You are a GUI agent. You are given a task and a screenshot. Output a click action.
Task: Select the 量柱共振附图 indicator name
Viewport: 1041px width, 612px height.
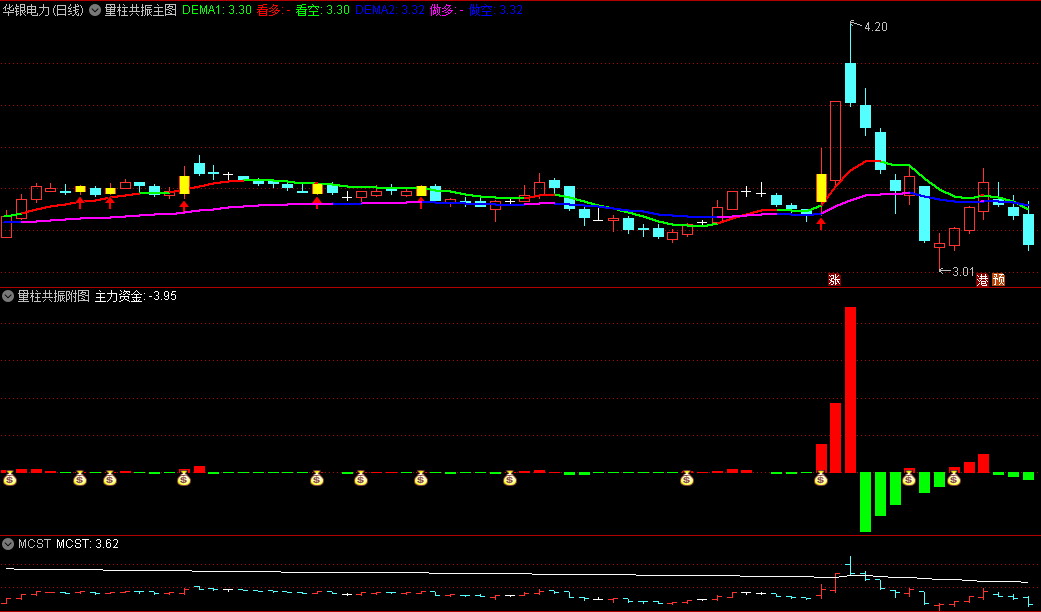tap(53, 296)
